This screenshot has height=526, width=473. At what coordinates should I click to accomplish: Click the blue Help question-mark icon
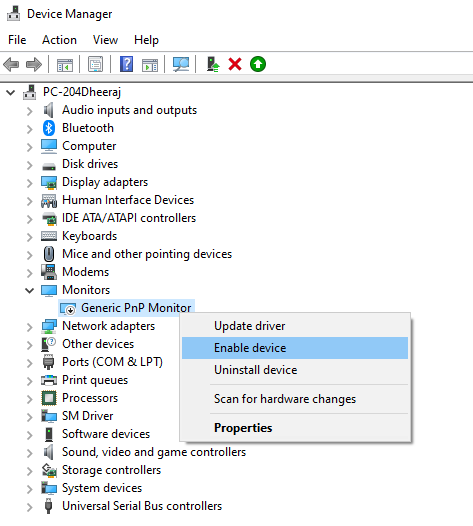(126, 64)
